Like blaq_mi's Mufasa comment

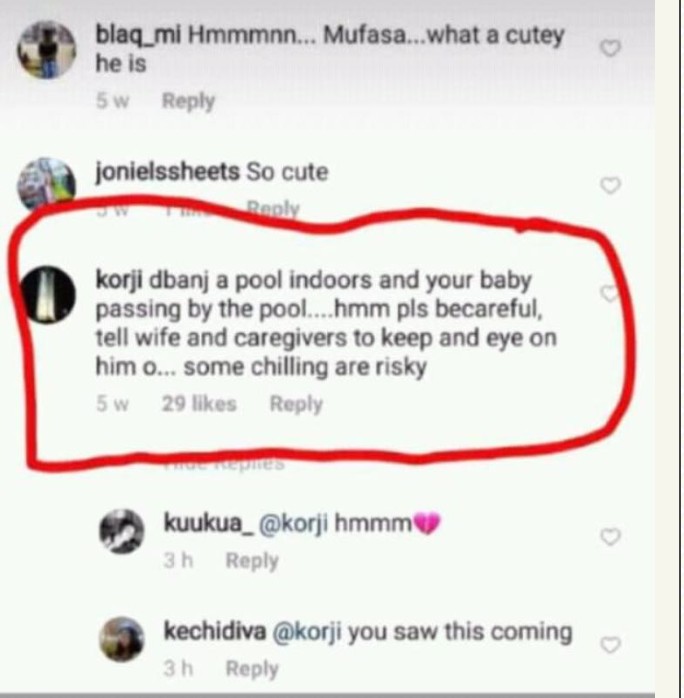coord(610,48)
